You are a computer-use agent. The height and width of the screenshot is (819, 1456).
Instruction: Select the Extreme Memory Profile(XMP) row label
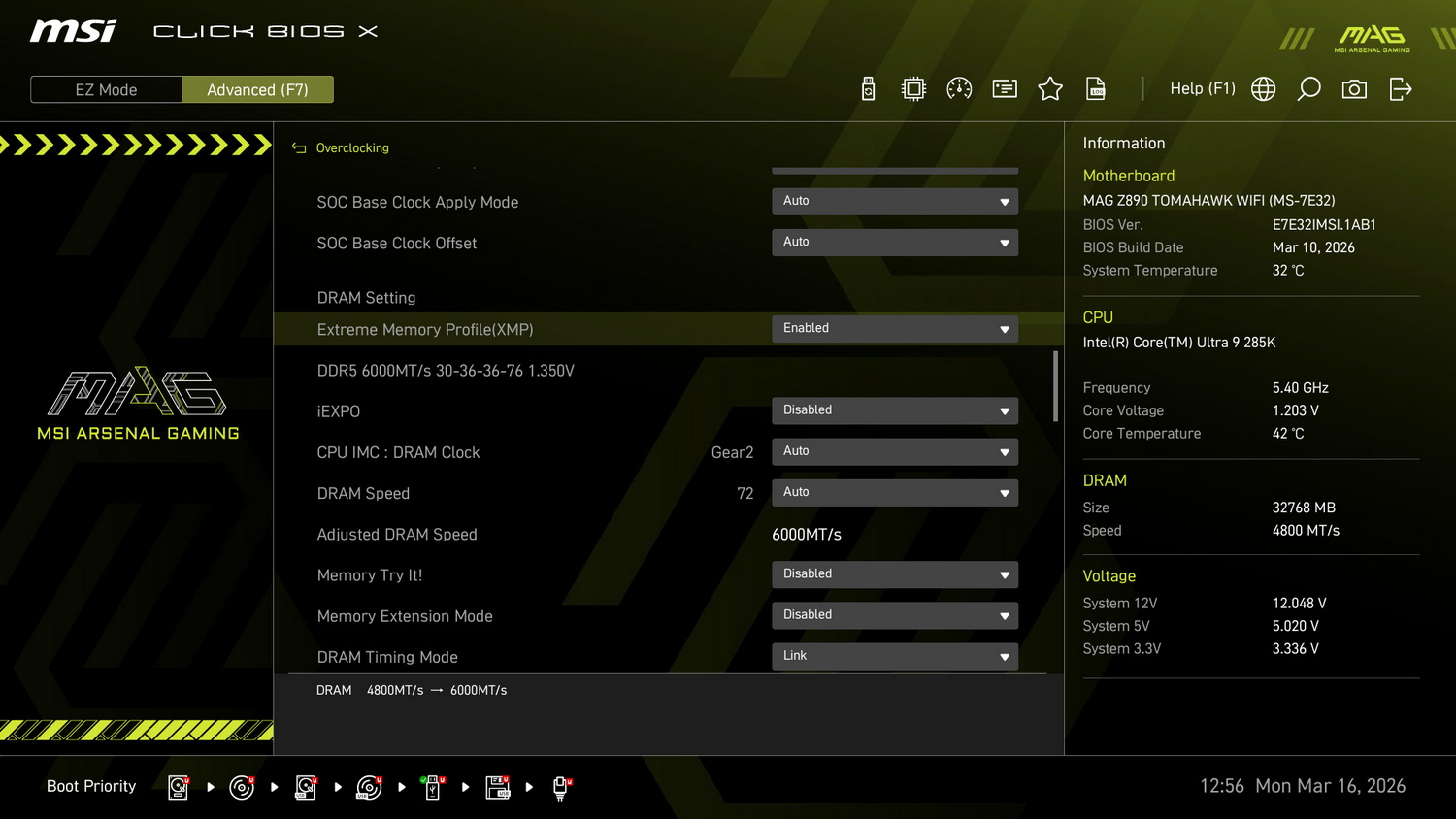point(425,330)
